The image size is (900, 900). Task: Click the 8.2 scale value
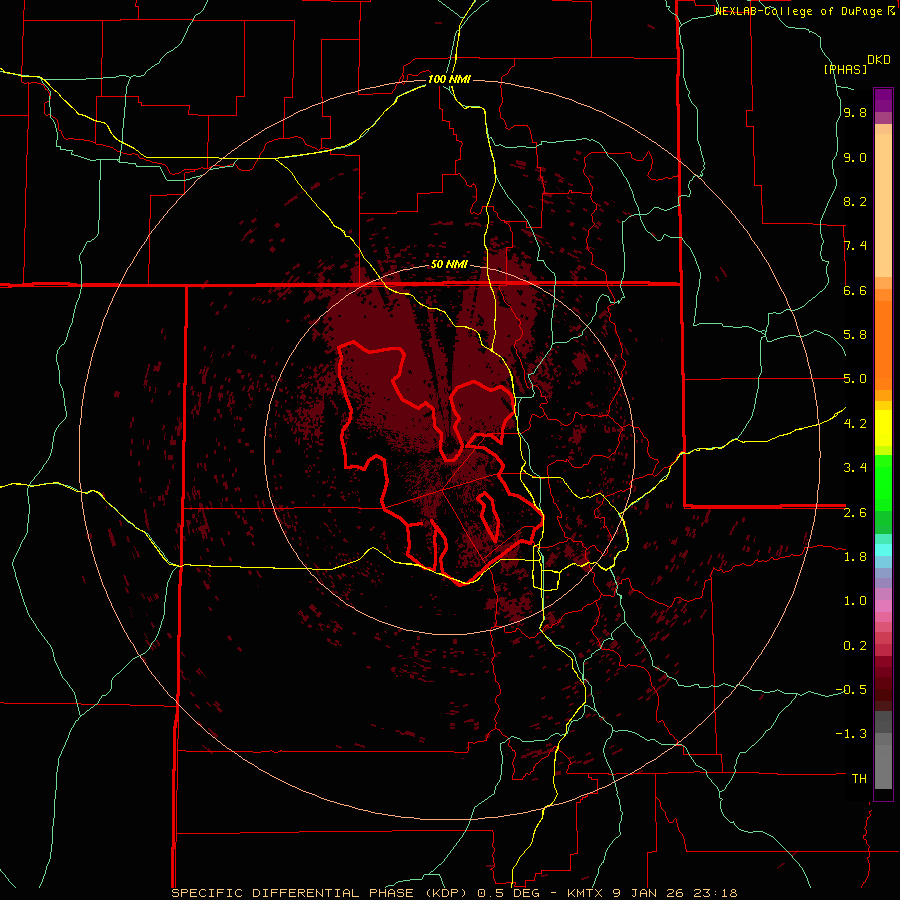tap(855, 202)
